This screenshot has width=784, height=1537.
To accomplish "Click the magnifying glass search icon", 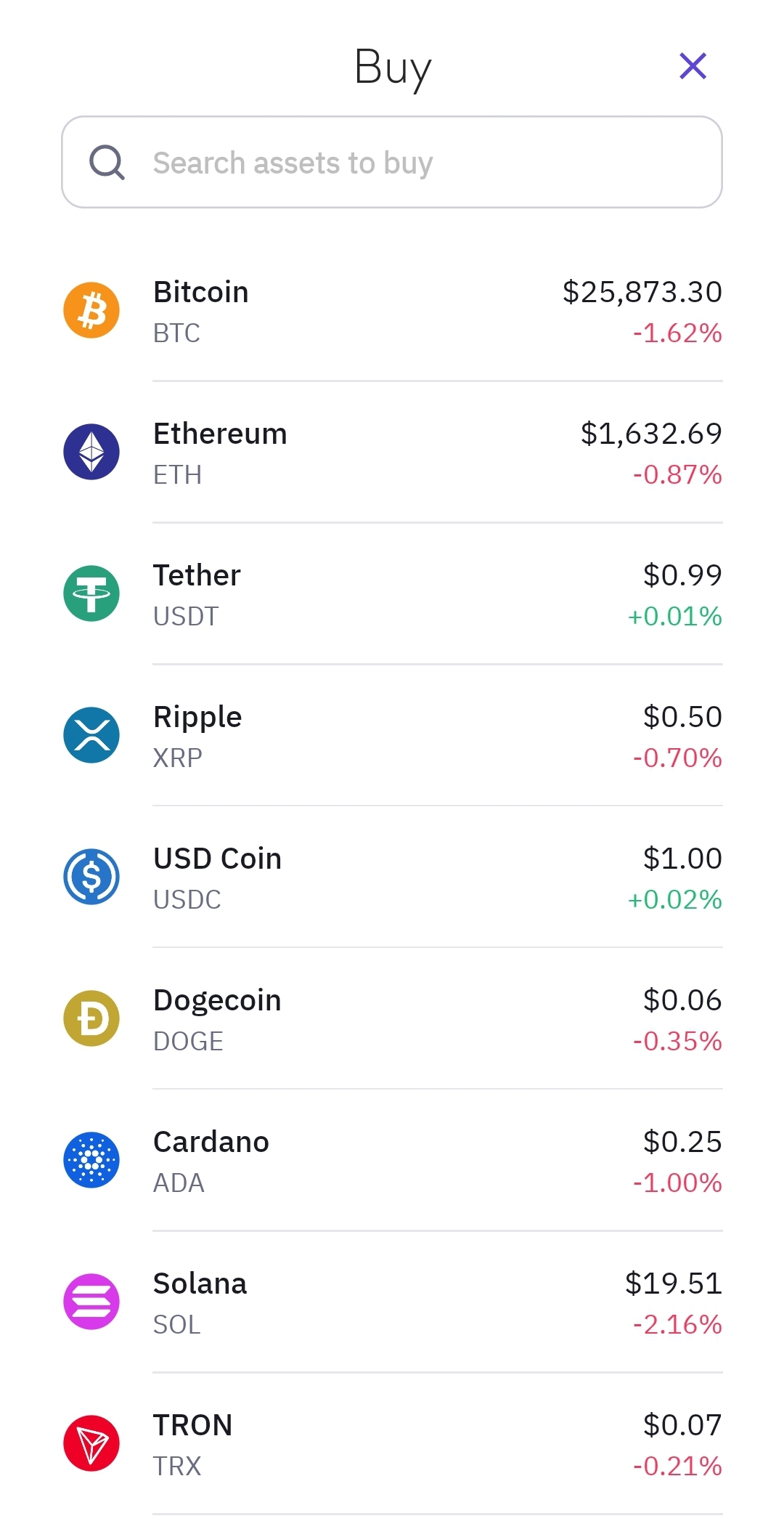I will 107,162.
